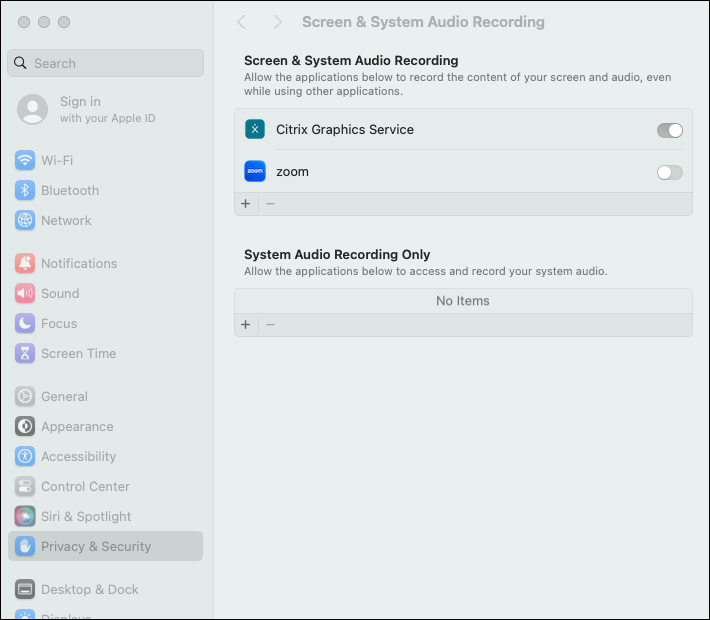The image size is (710, 620).
Task: Open Bluetooth settings from sidebar icon
Action: pyautogui.click(x=25, y=190)
